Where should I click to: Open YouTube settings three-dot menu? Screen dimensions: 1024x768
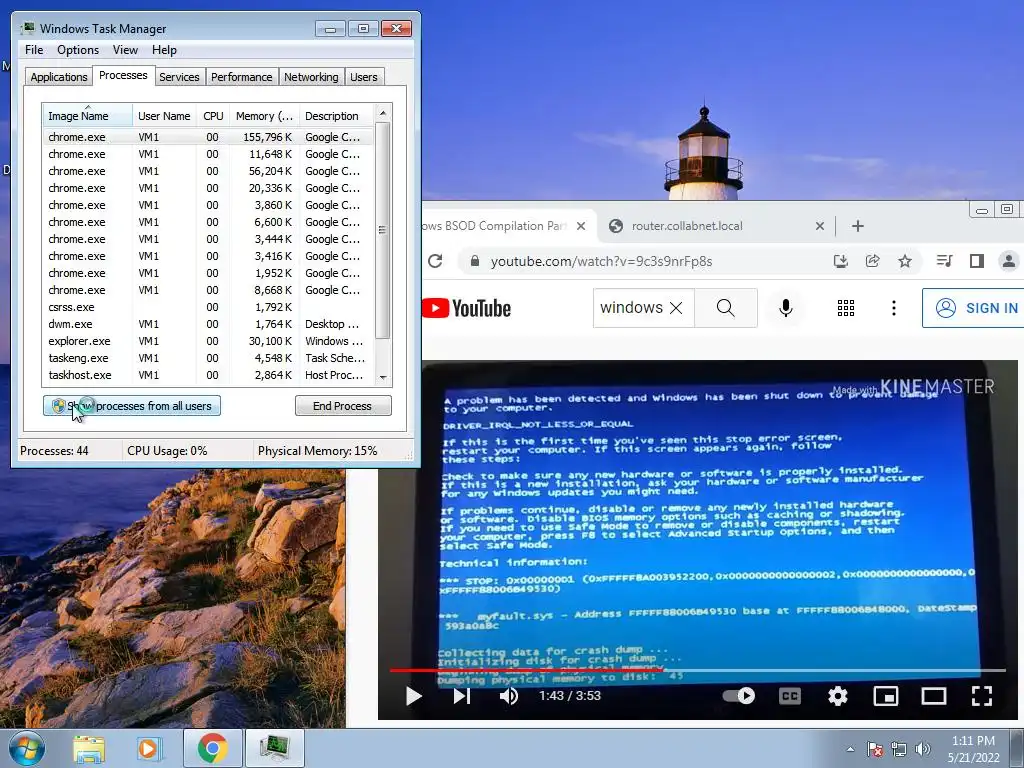pos(893,308)
